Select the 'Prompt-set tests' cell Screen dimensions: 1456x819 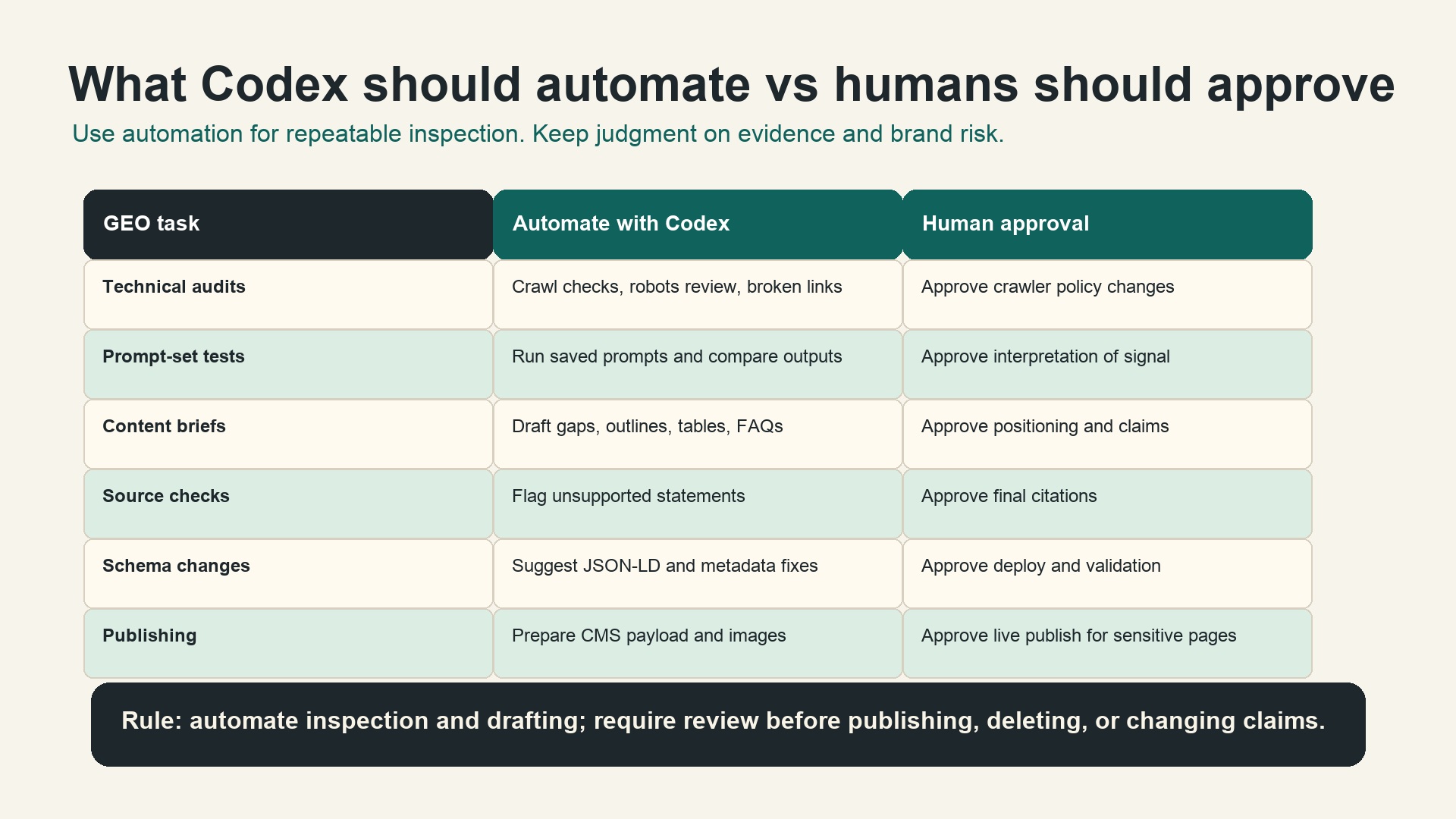(288, 364)
